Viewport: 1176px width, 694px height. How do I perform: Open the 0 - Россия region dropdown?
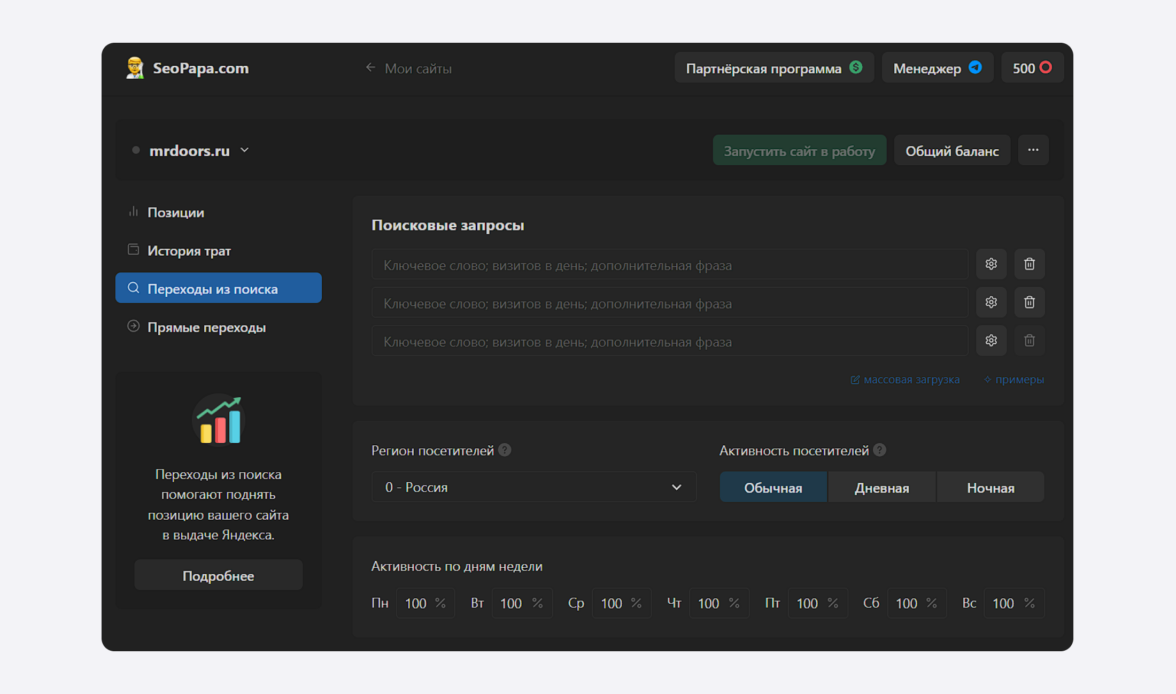click(533, 487)
